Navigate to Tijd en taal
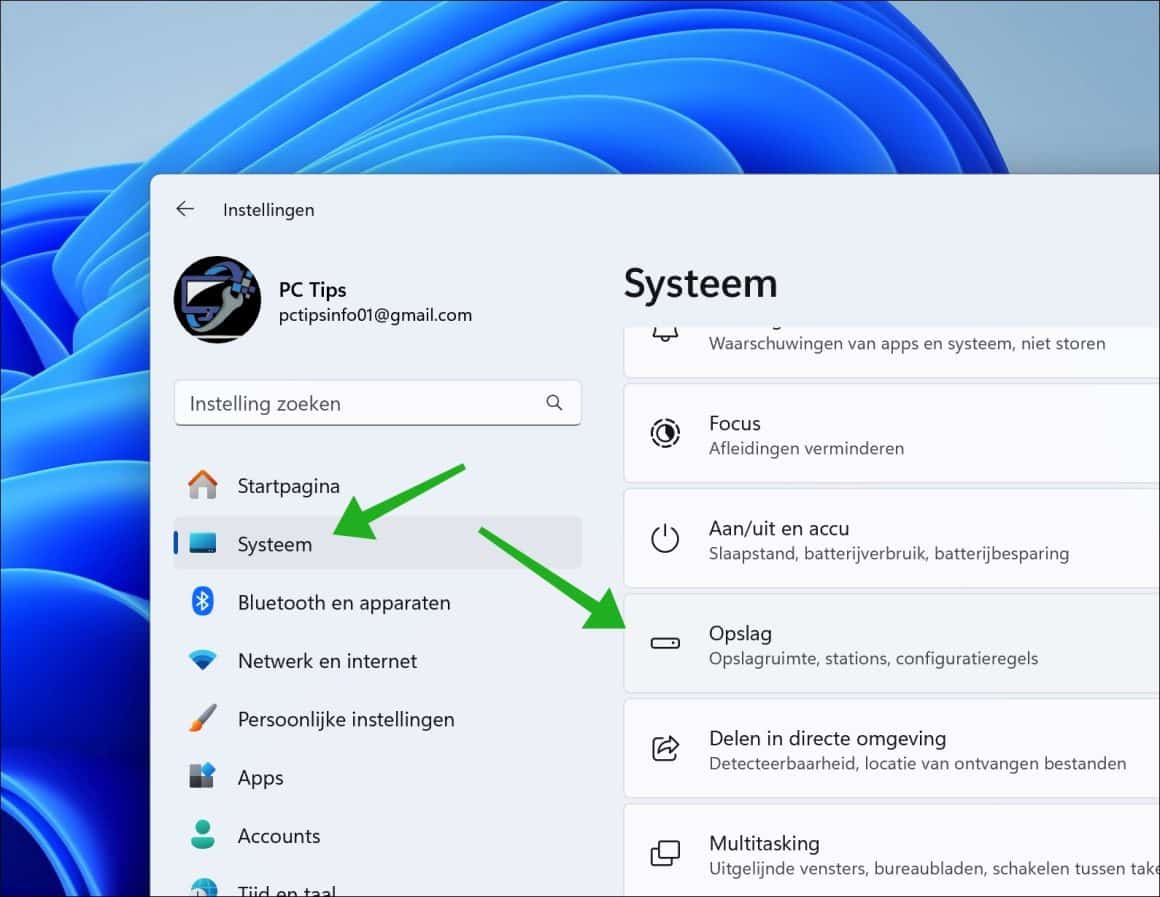Screen dimensions: 1160x897 coord(287,888)
